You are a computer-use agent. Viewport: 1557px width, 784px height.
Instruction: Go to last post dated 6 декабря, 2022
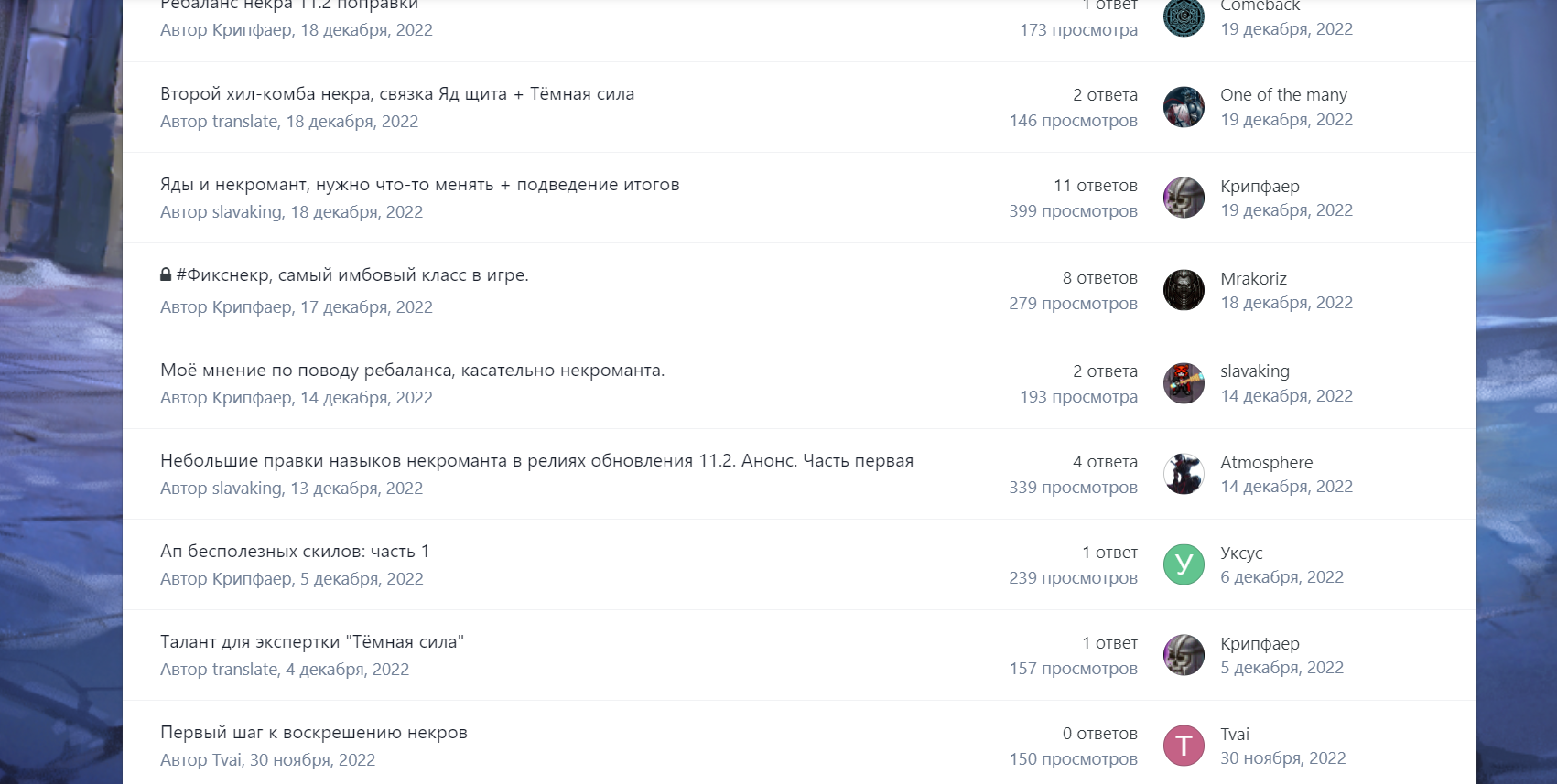tap(1281, 577)
